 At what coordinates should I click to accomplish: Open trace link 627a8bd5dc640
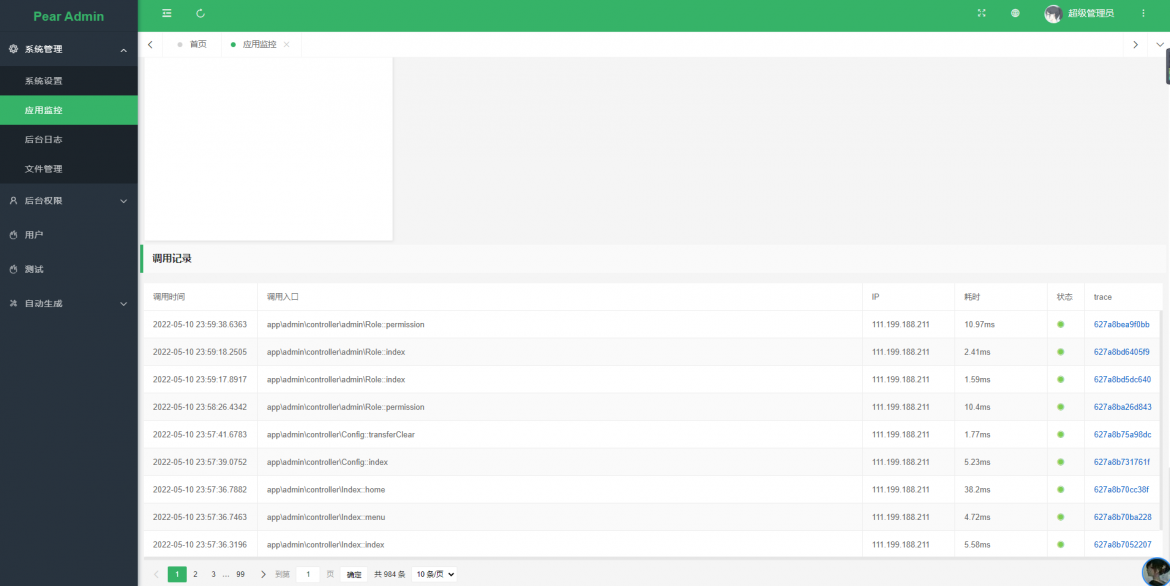click(1122, 379)
